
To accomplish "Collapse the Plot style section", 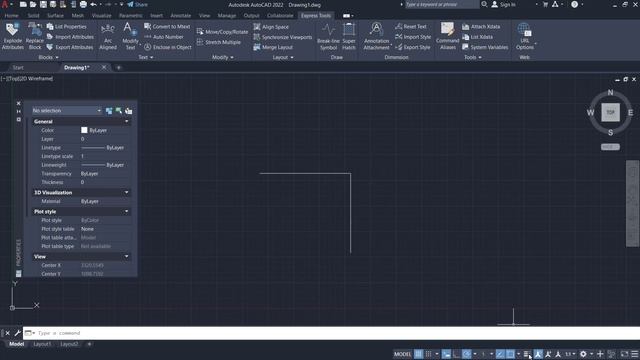I will click(x=126, y=211).
